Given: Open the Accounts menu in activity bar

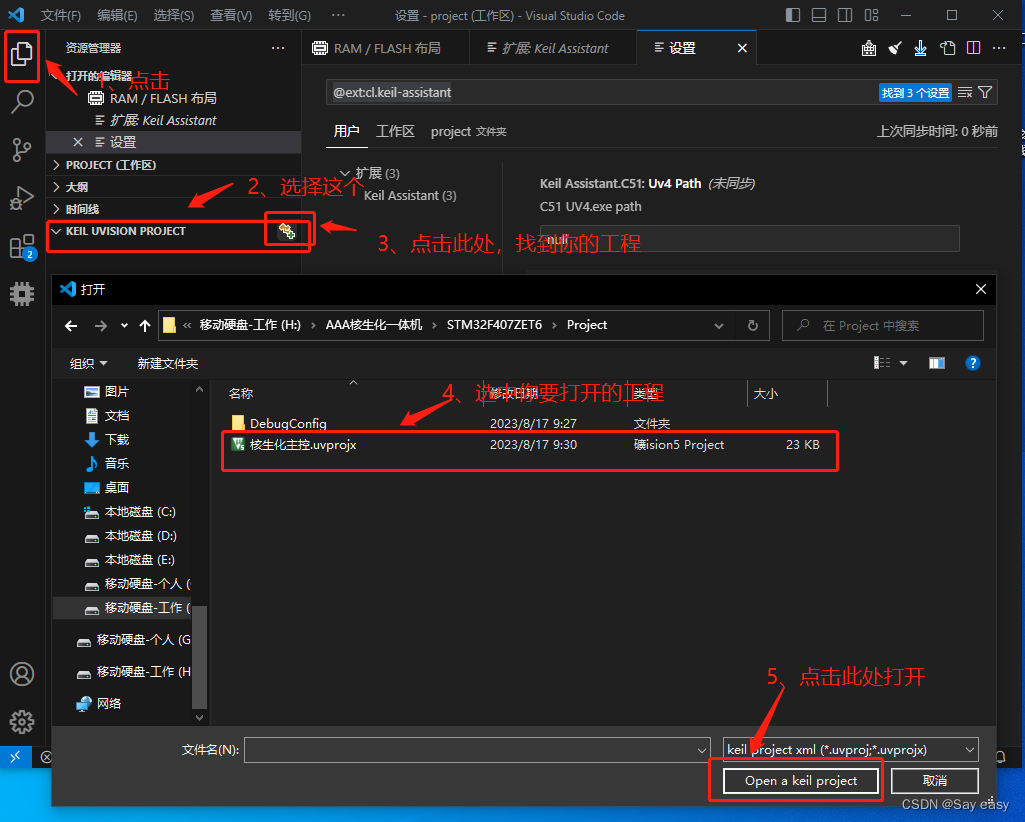Looking at the screenshot, I should coord(22,674).
